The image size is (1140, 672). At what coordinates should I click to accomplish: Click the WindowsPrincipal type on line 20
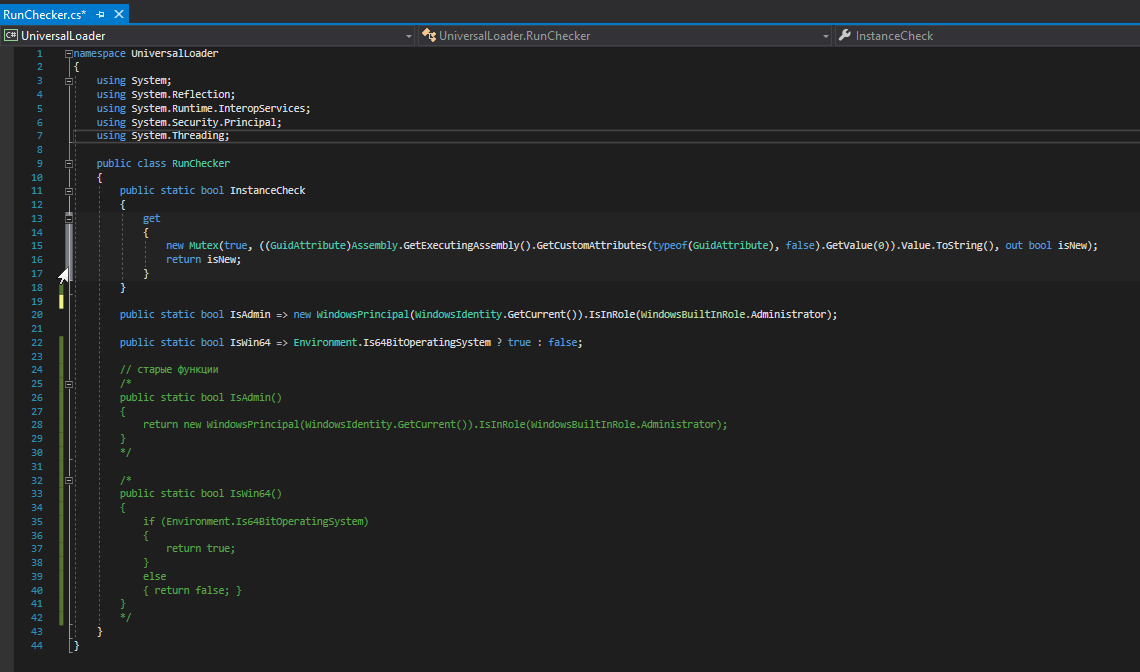click(x=363, y=315)
